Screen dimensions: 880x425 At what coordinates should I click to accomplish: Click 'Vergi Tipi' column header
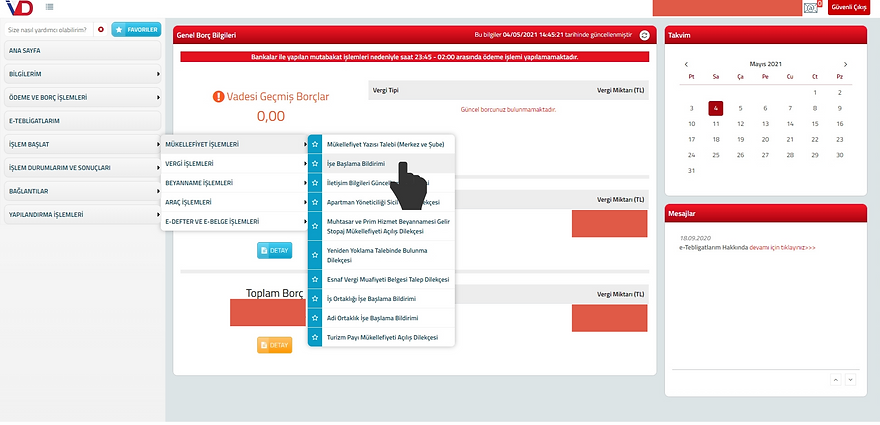386,90
